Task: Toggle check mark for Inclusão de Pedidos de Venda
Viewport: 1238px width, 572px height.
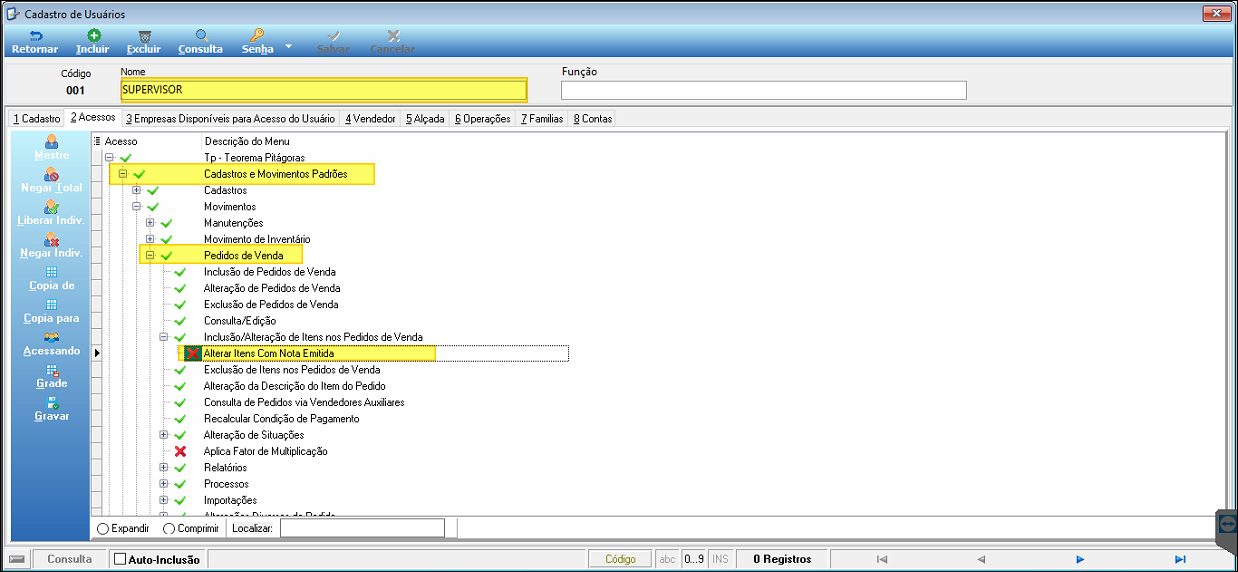Action: (180, 272)
